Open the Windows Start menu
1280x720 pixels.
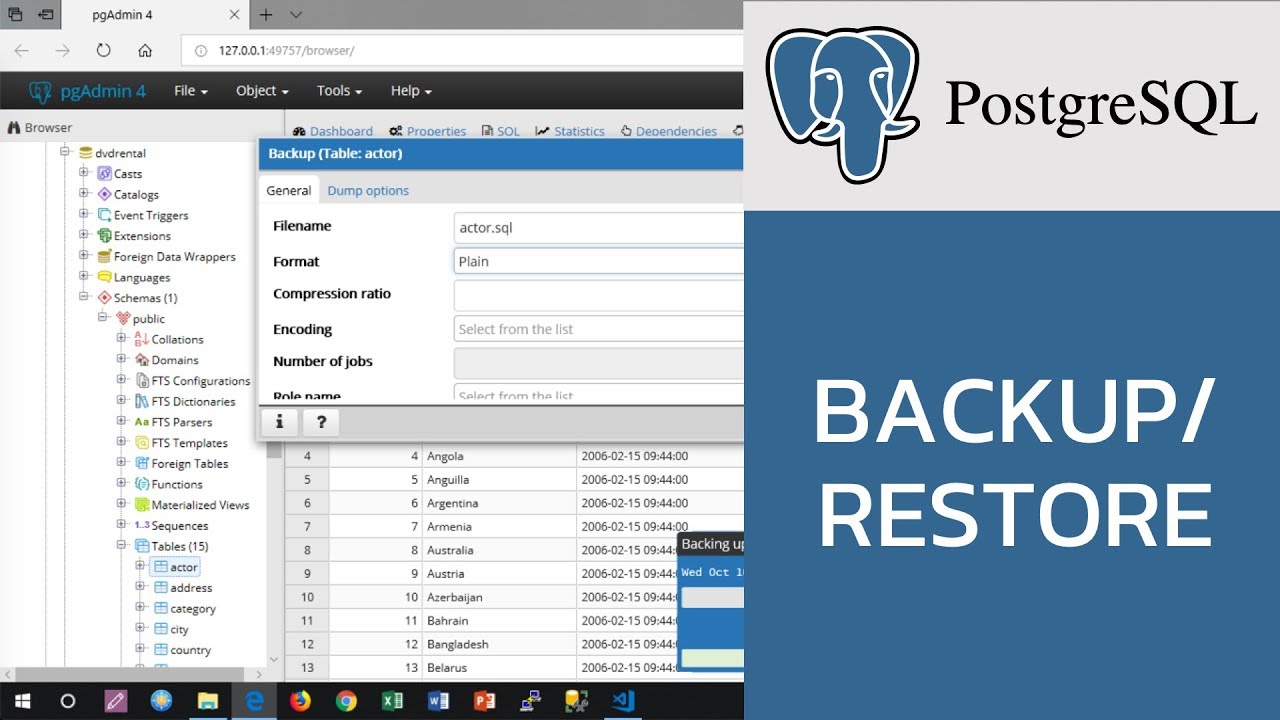[22, 701]
